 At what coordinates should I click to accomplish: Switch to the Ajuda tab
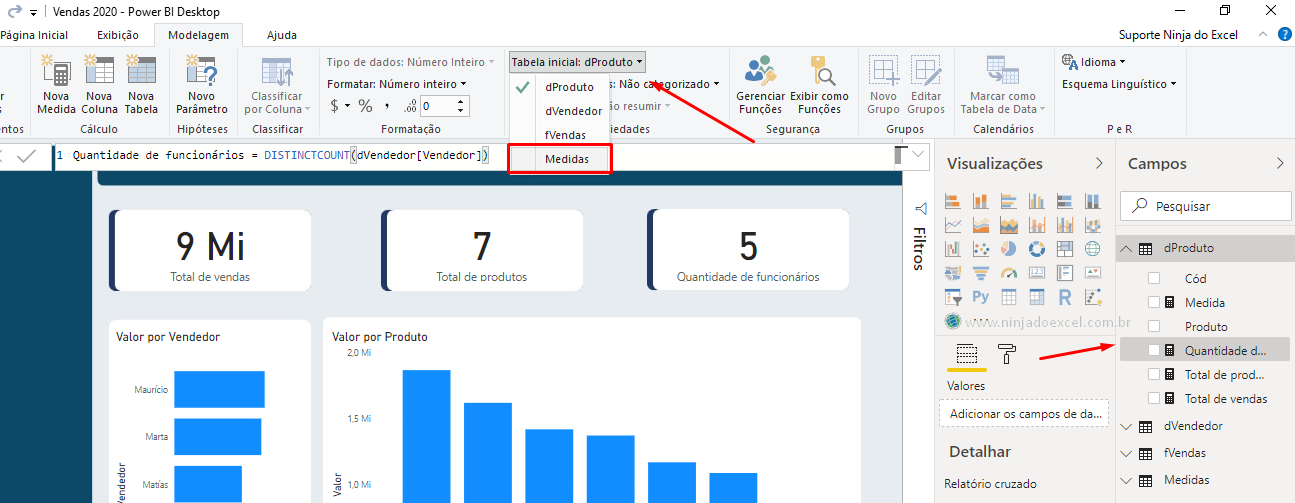(x=282, y=35)
